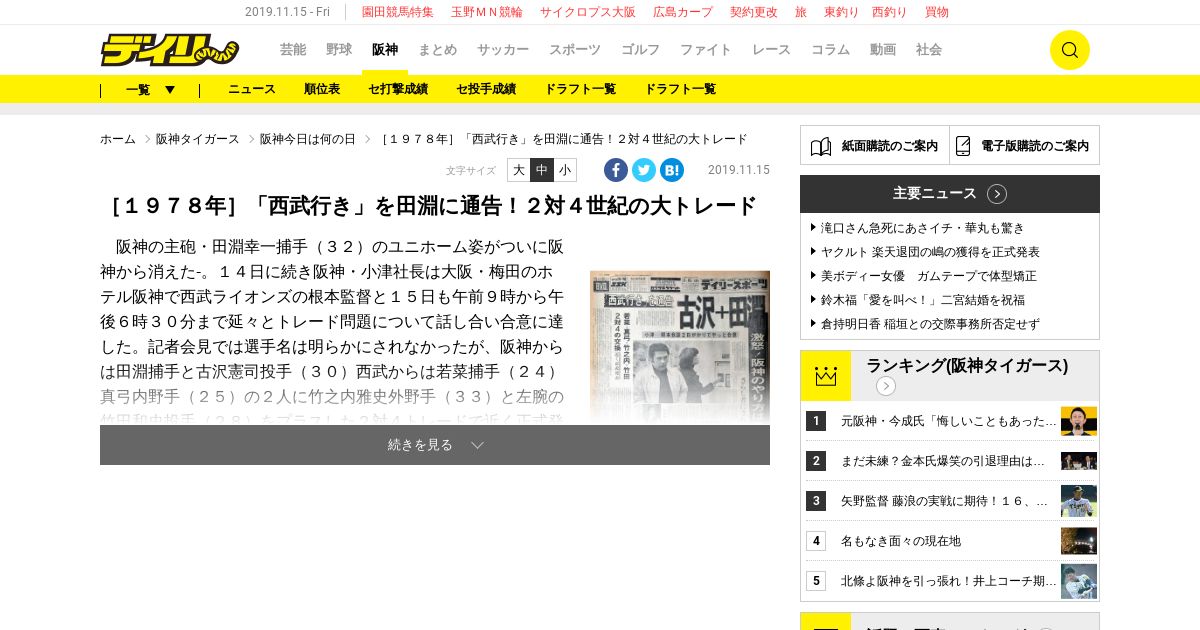Share article on Twitter
This screenshot has height=630, width=1200.
point(644,170)
